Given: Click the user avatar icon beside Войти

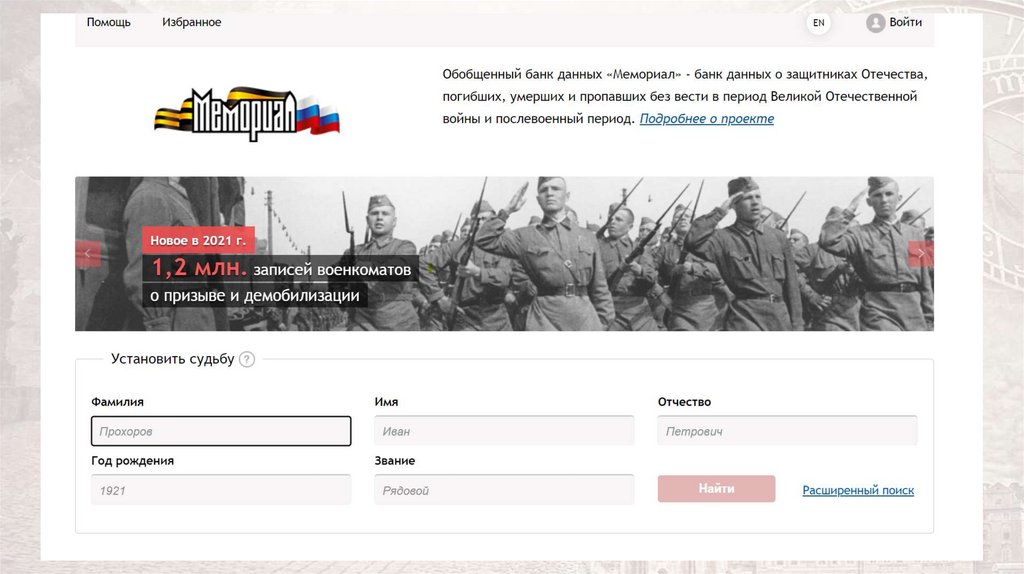Looking at the screenshot, I should click(875, 23).
